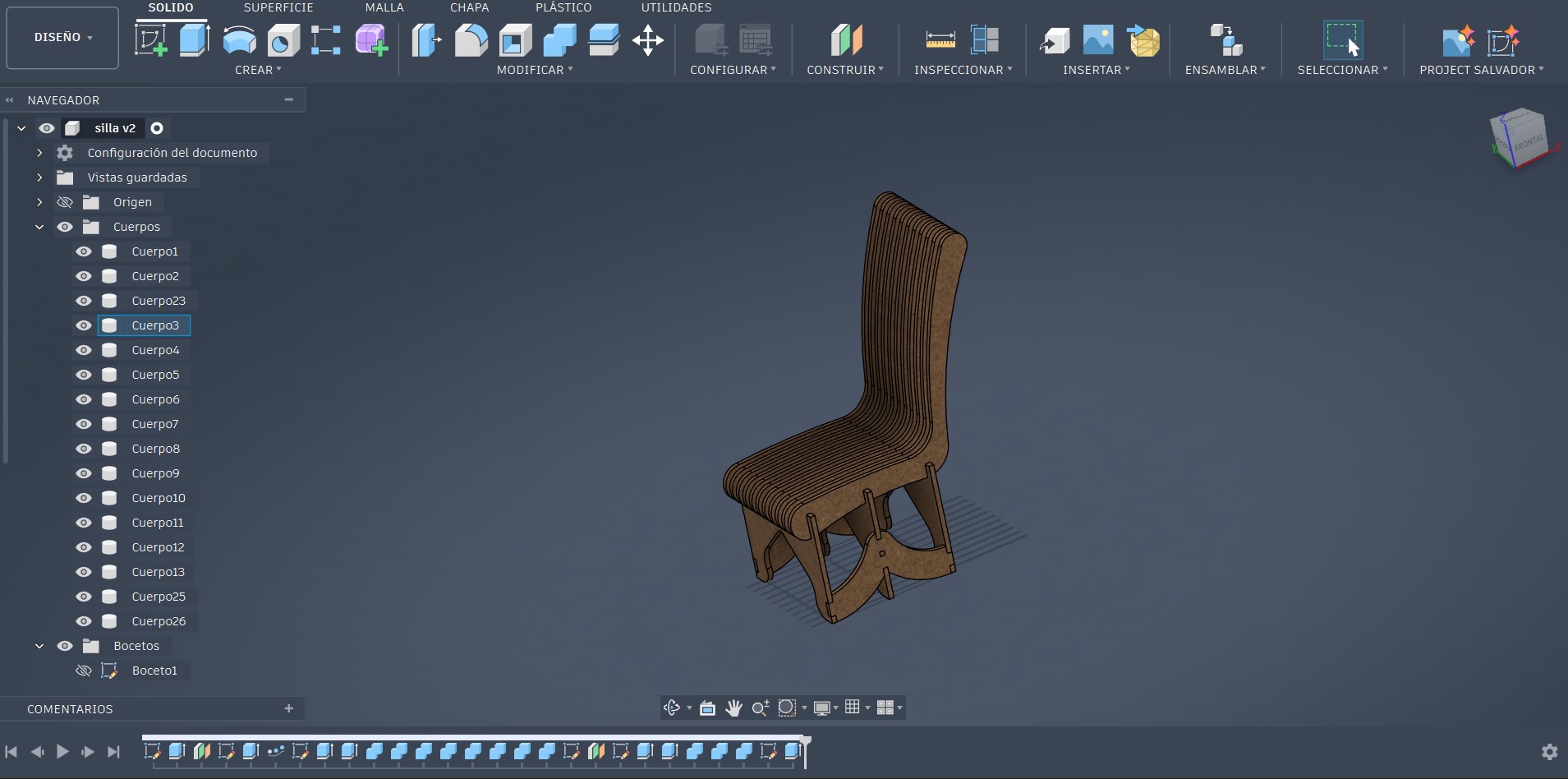1568x779 pixels.
Task: Expand the Vistas guardadas folder
Action: [39, 177]
